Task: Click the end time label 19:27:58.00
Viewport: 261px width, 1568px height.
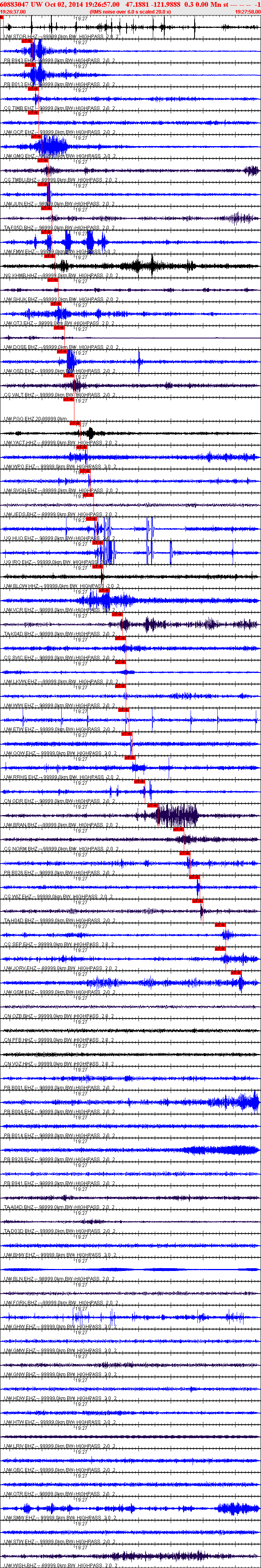Action: [247, 12]
